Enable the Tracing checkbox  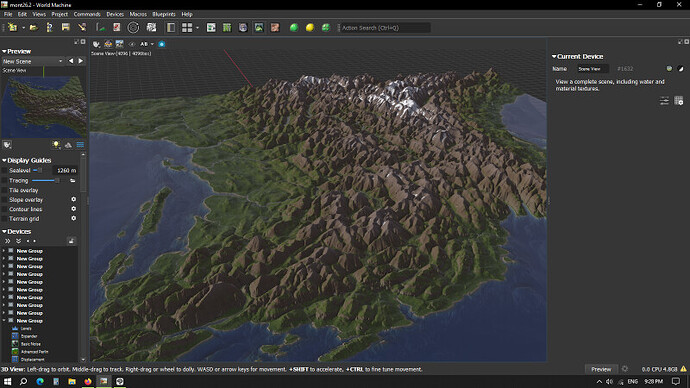[5, 180]
